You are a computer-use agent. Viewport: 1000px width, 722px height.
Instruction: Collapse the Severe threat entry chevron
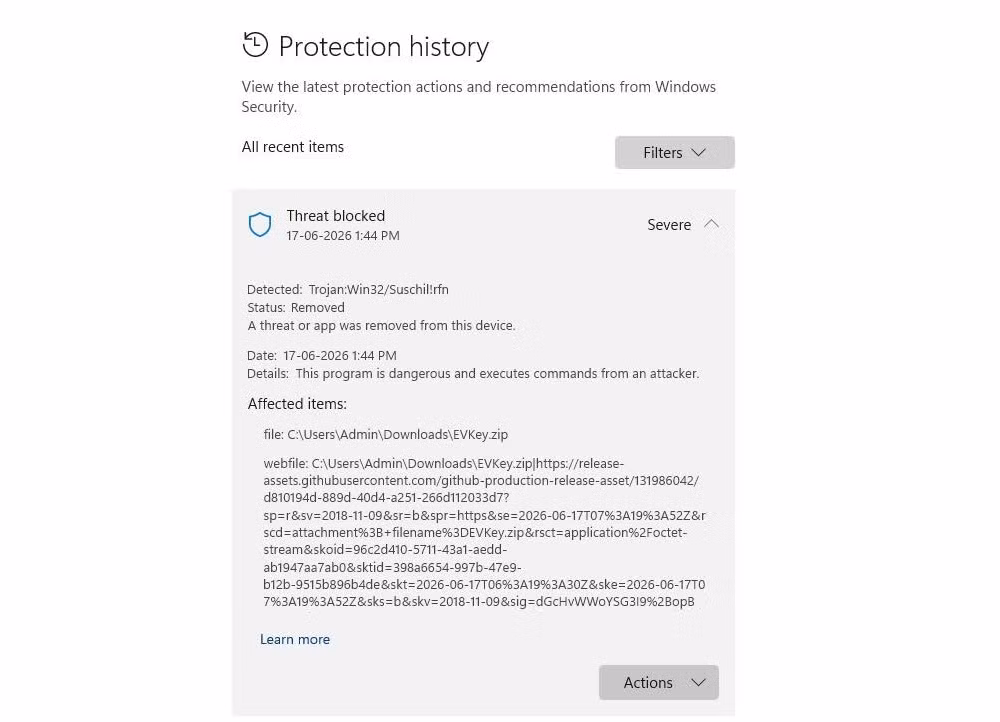[711, 224]
